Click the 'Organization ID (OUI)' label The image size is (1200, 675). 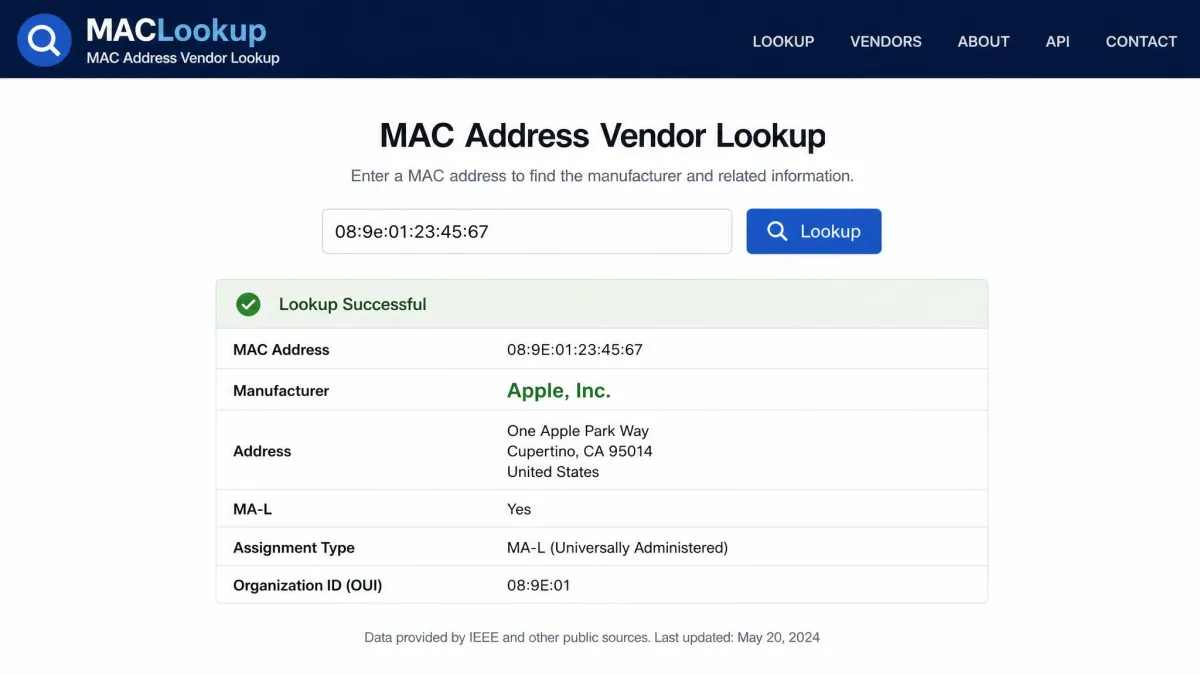pos(308,585)
